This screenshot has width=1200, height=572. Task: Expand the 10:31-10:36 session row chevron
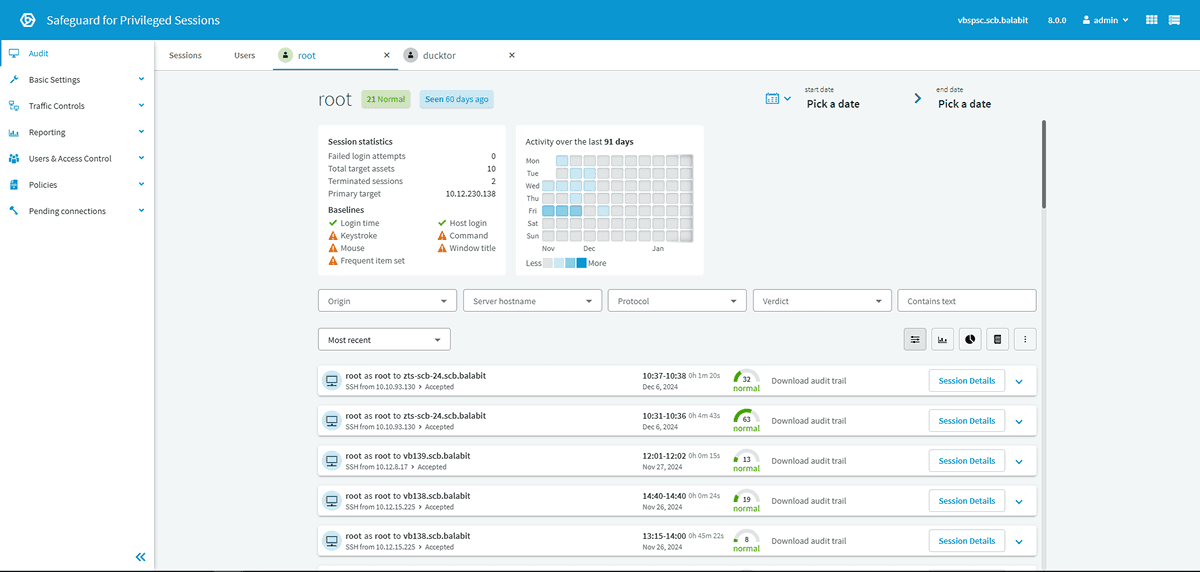pos(1019,421)
